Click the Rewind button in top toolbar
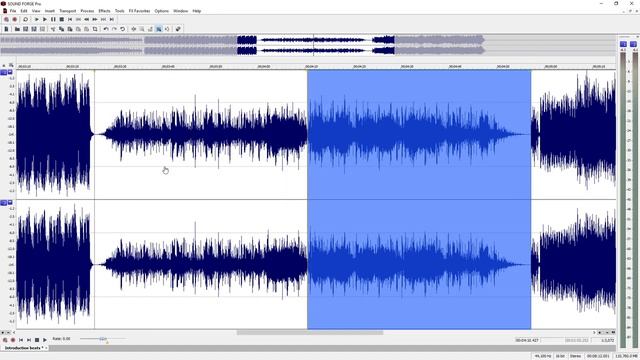Viewport: 640px width, 360px height. [87, 19]
